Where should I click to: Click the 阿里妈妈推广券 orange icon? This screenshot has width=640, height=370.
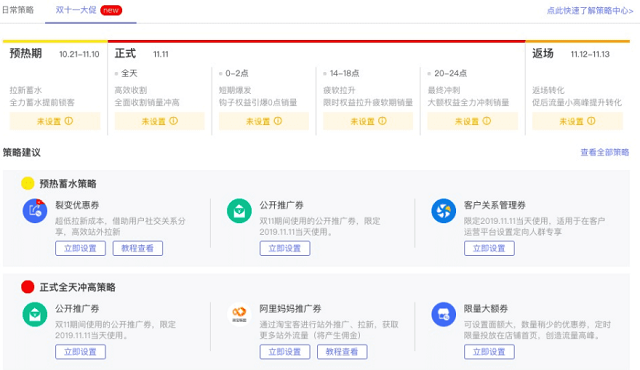coord(239,314)
